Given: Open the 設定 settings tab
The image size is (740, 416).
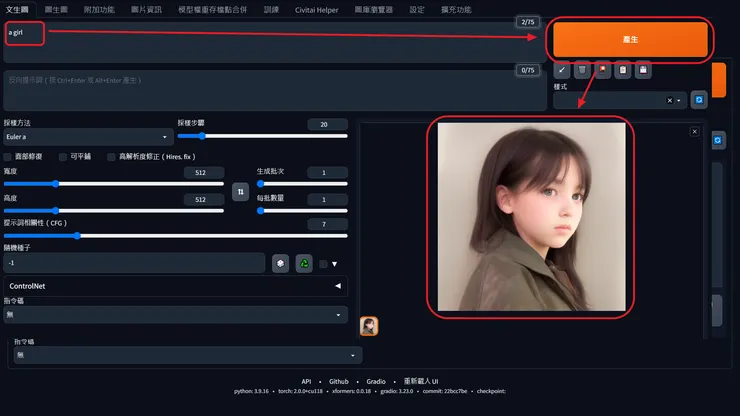Looking at the screenshot, I should pyautogui.click(x=417, y=9).
